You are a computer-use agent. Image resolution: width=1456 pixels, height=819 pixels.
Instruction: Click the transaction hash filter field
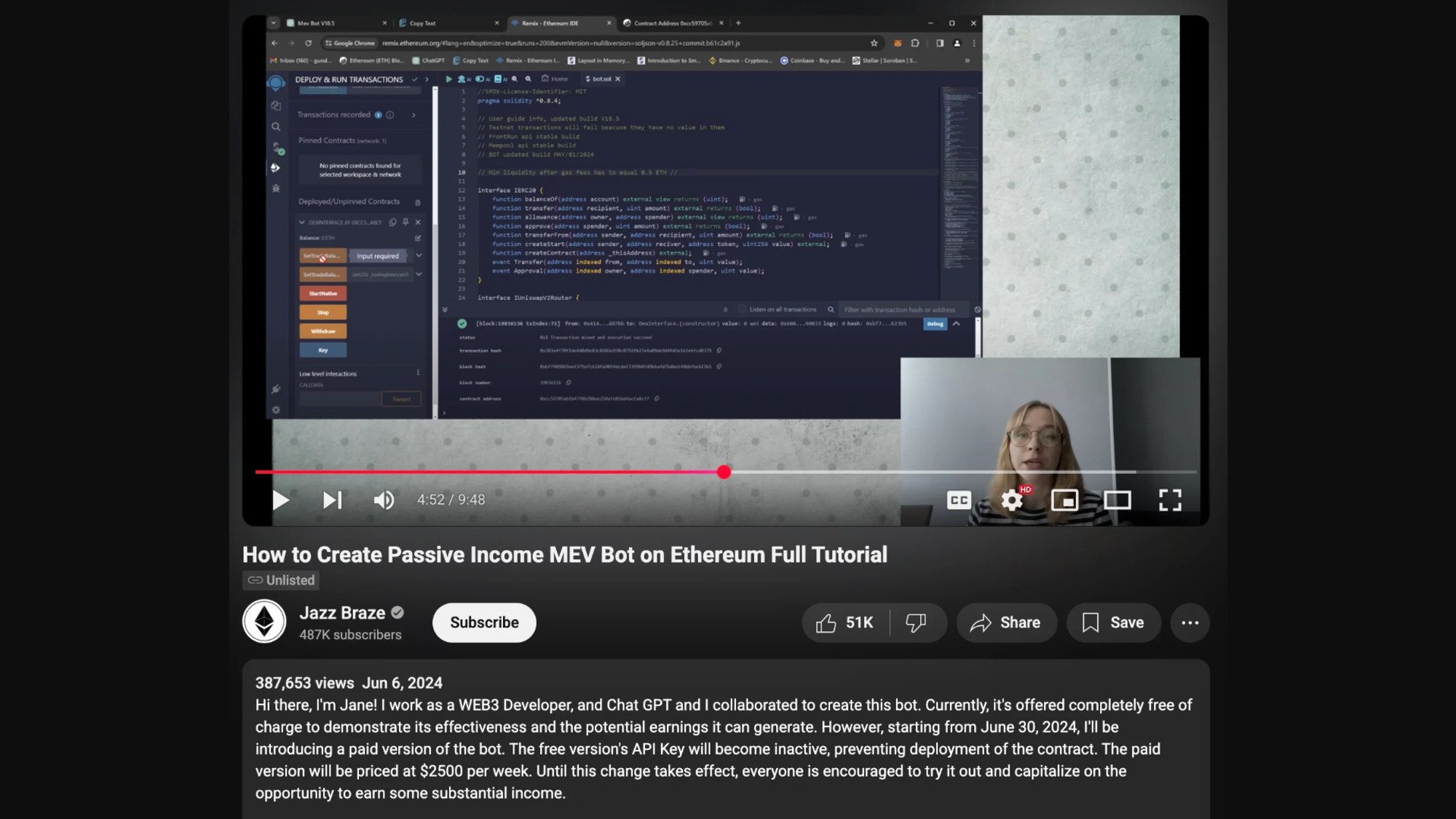pos(903,309)
